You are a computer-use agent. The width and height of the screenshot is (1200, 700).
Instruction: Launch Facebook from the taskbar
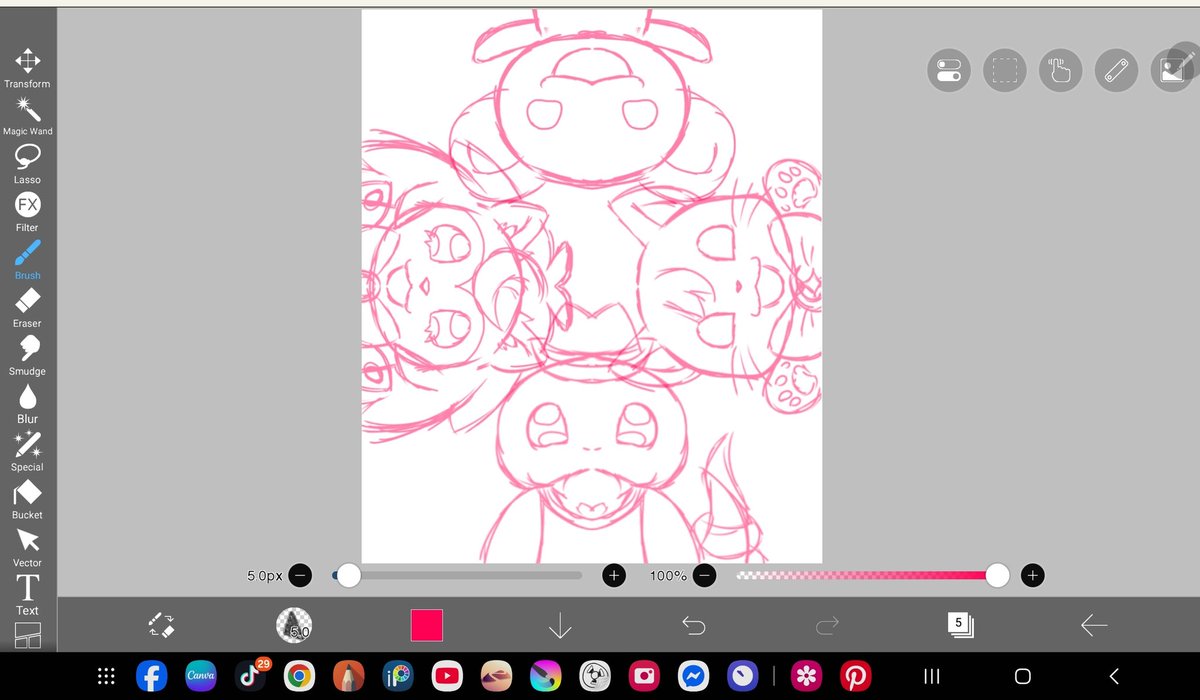[152, 676]
